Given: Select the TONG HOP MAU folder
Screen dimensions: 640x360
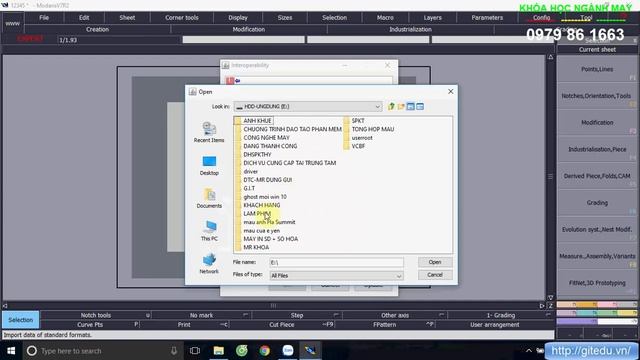Looking at the screenshot, I should 373,129.
